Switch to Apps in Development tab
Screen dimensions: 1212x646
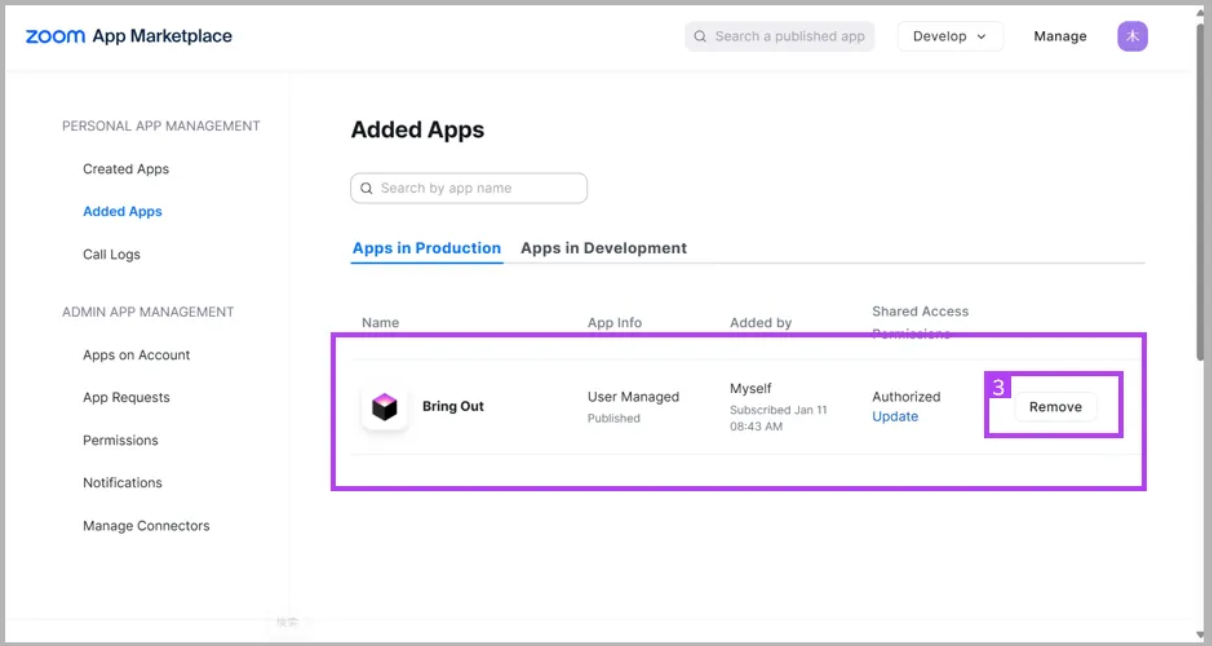click(x=604, y=248)
